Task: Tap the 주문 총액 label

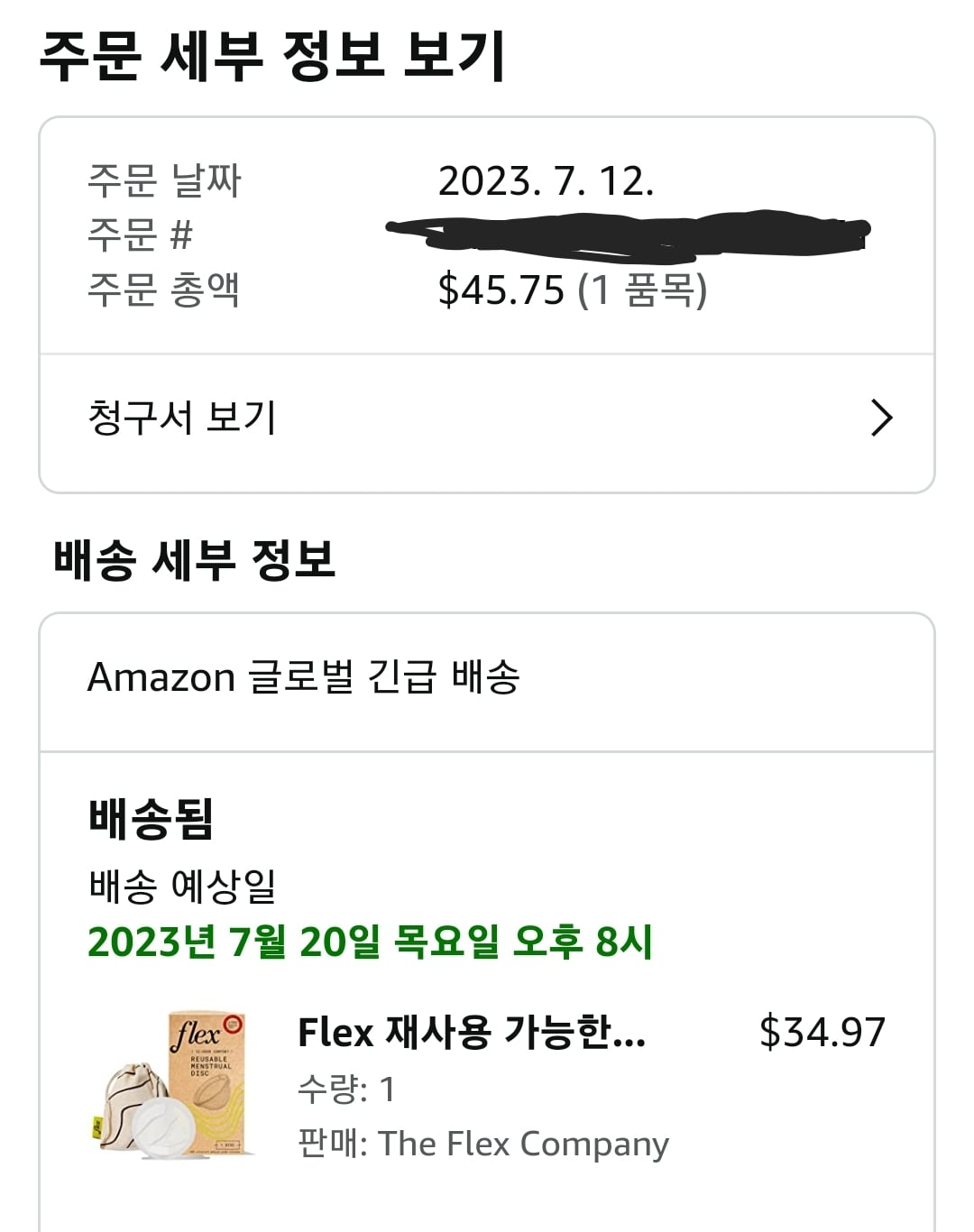Action: click(x=163, y=290)
